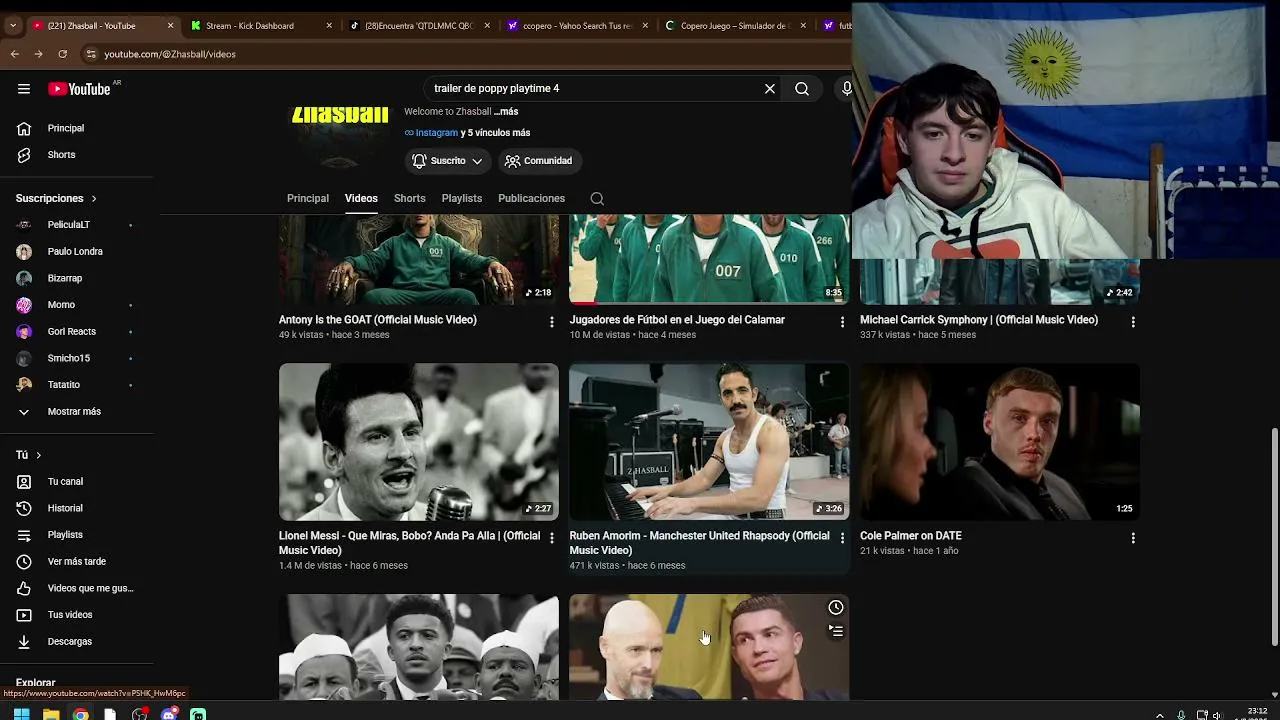Screen dimensions: 1280x720
Task: Open the browser tab search dropdown
Action: tap(13, 26)
